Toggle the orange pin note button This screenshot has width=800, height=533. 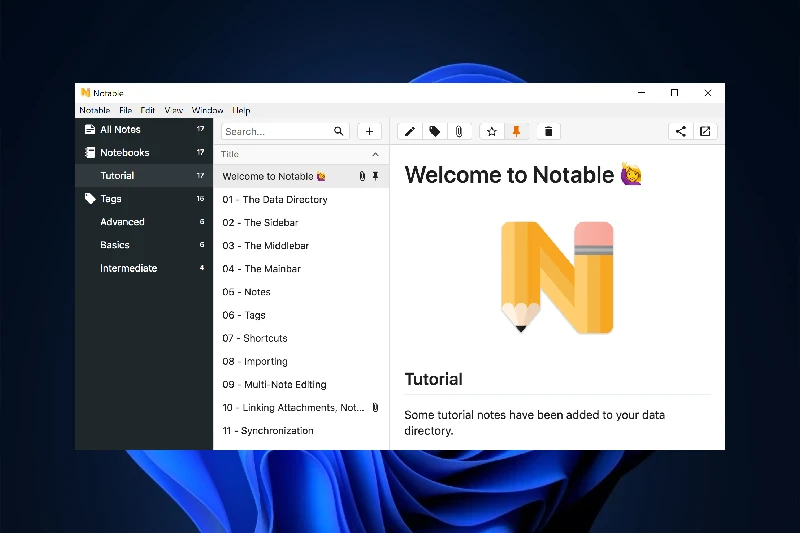pyautogui.click(x=516, y=132)
